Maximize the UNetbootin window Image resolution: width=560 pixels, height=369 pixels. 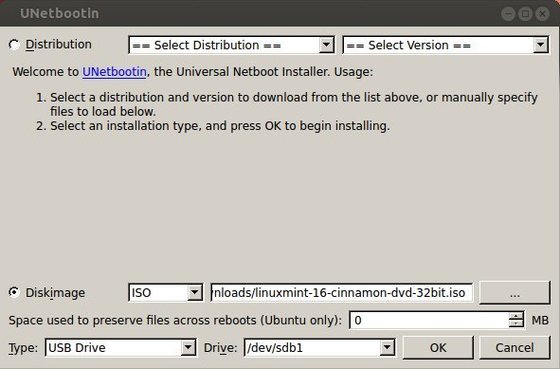tap(525, 14)
